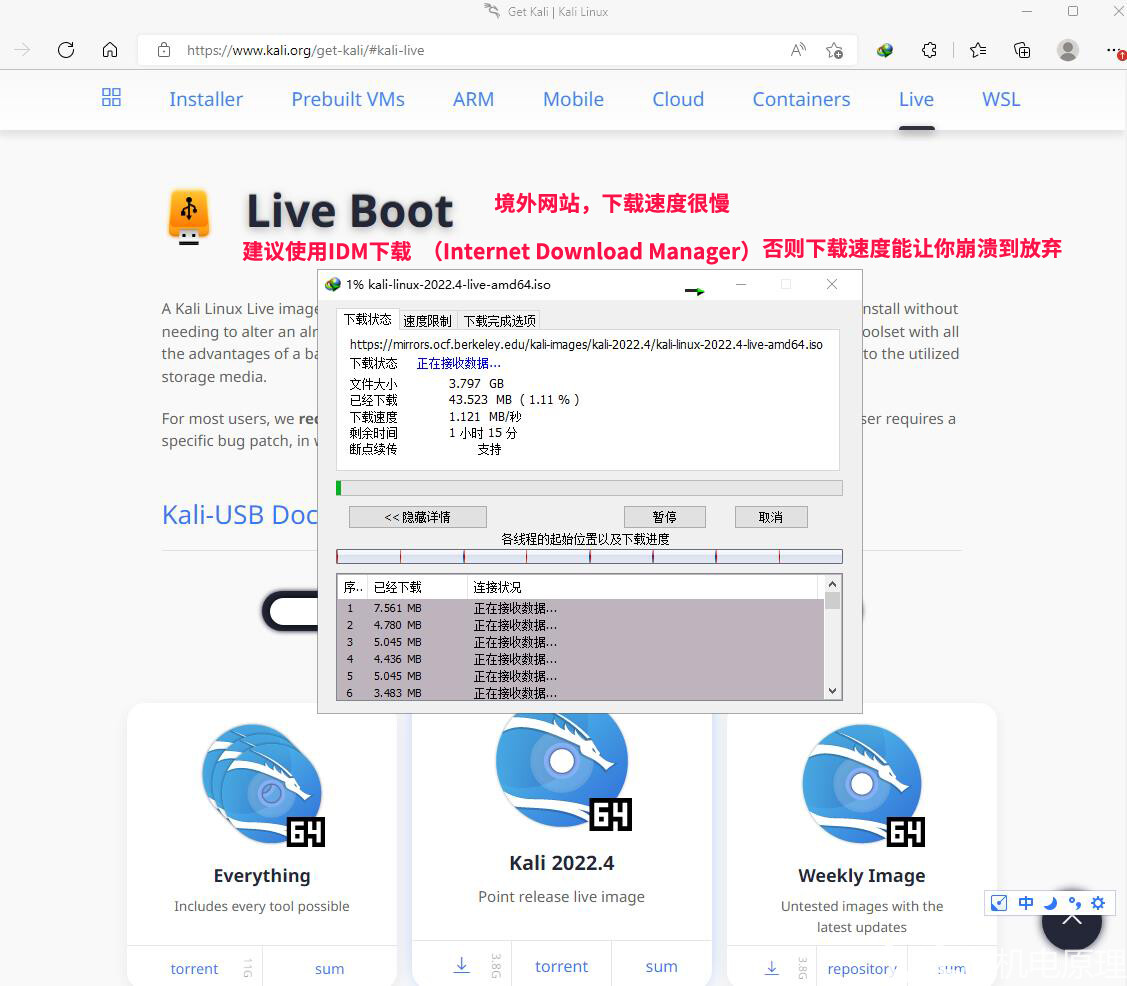Open the Kali-USB Doc link

[240, 515]
